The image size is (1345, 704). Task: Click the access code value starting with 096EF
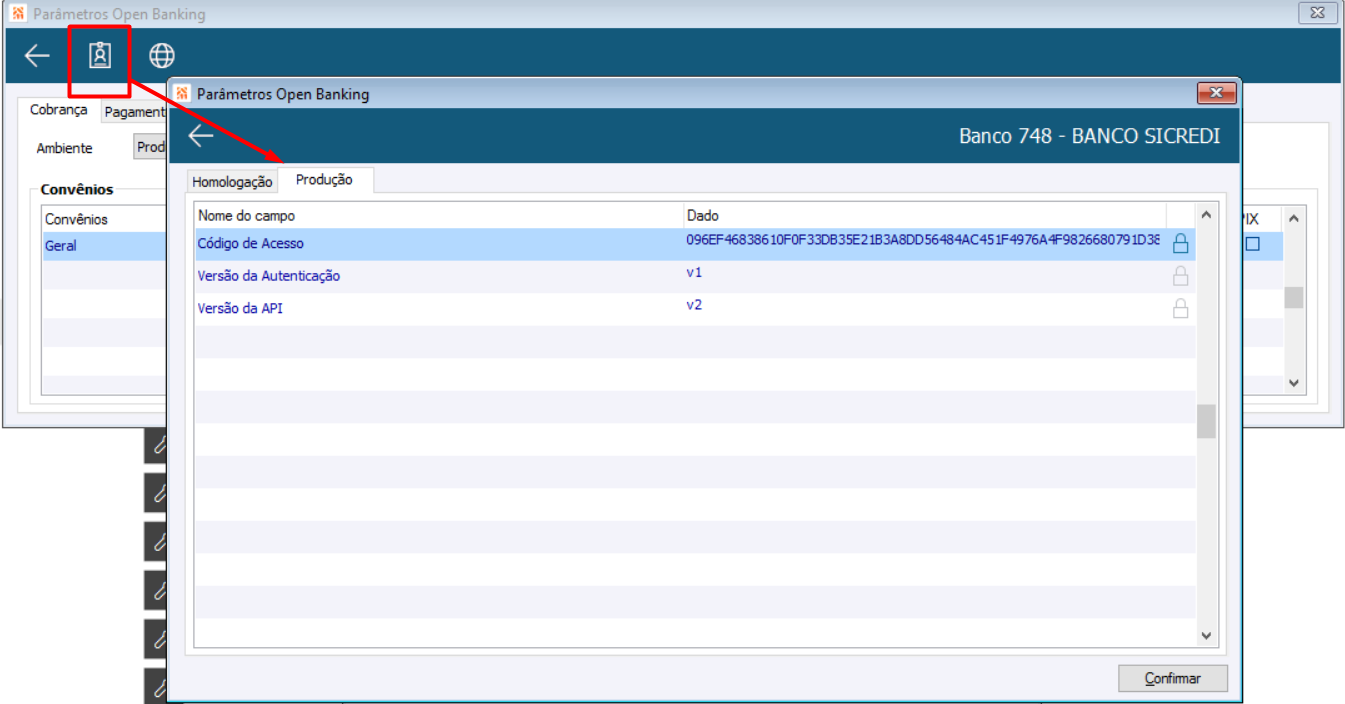click(923, 241)
